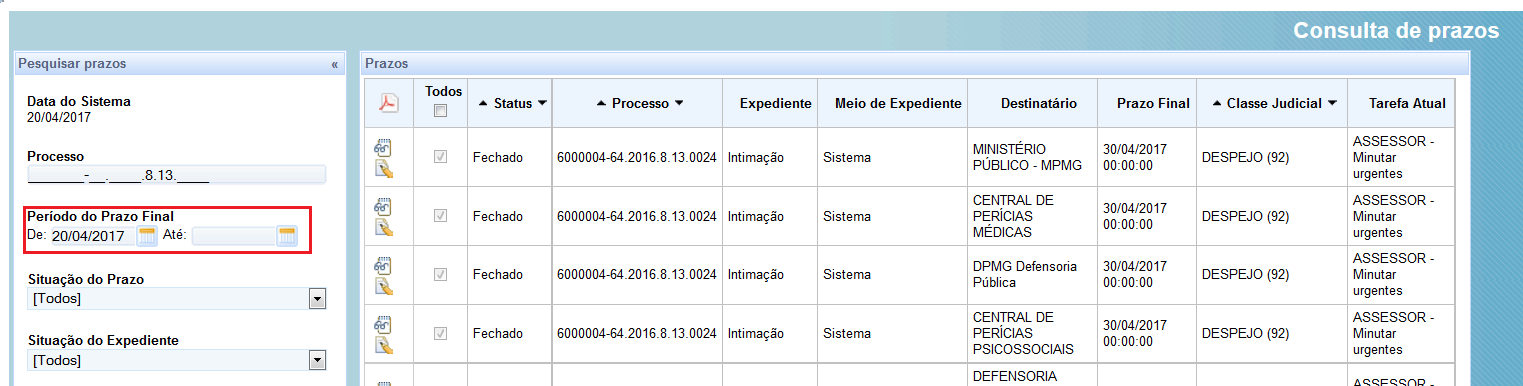Open the calendar picker for the 'Até' date
Image resolution: width=1523 pixels, height=386 pixels.
[288, 237]
